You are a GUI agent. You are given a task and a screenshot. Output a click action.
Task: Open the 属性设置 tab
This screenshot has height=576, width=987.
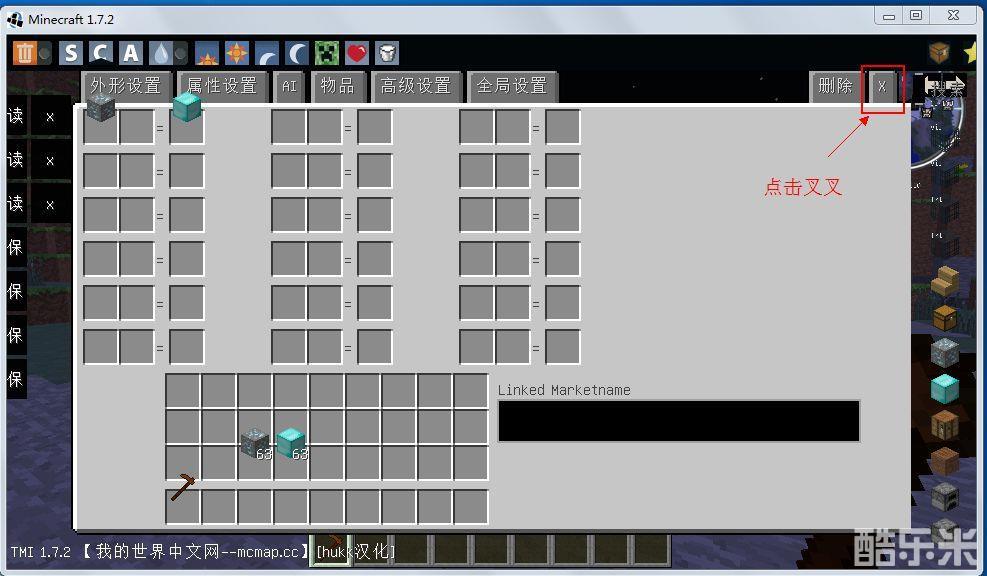(222, 86)
